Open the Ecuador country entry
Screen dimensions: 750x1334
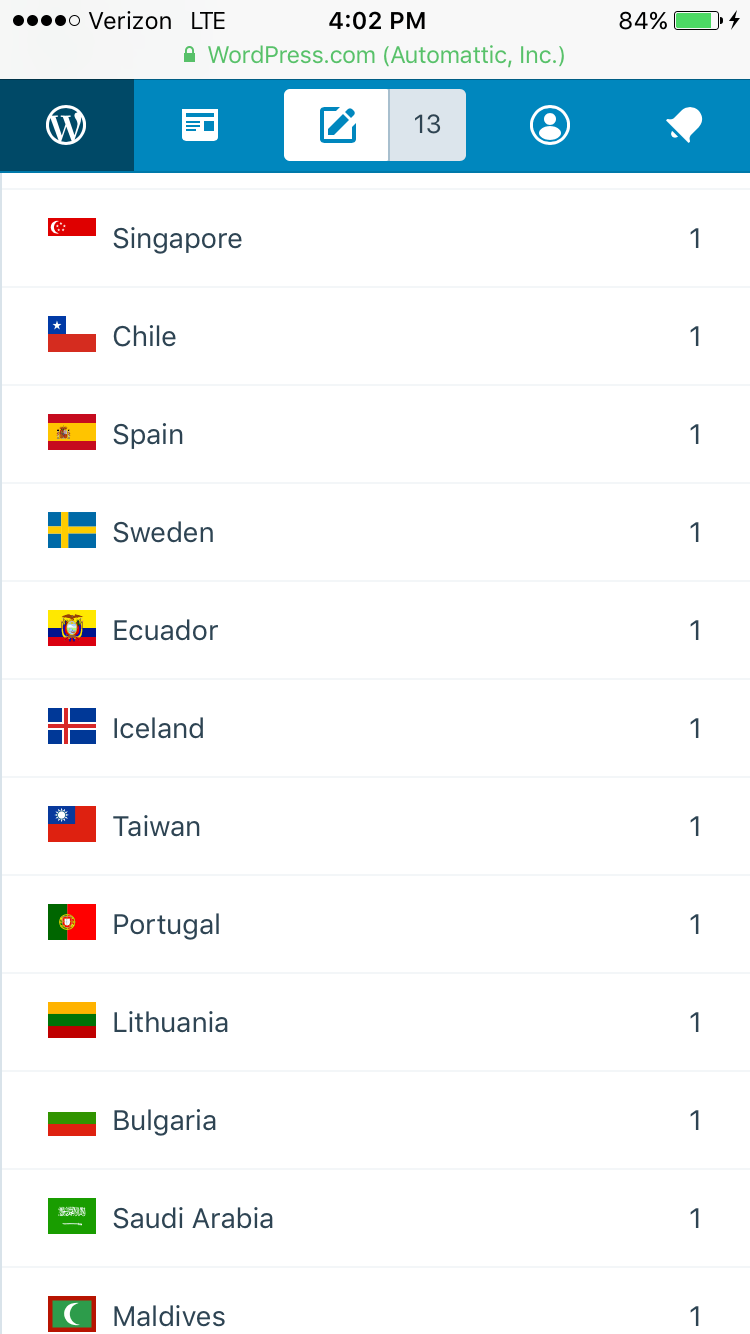point(165,631)
